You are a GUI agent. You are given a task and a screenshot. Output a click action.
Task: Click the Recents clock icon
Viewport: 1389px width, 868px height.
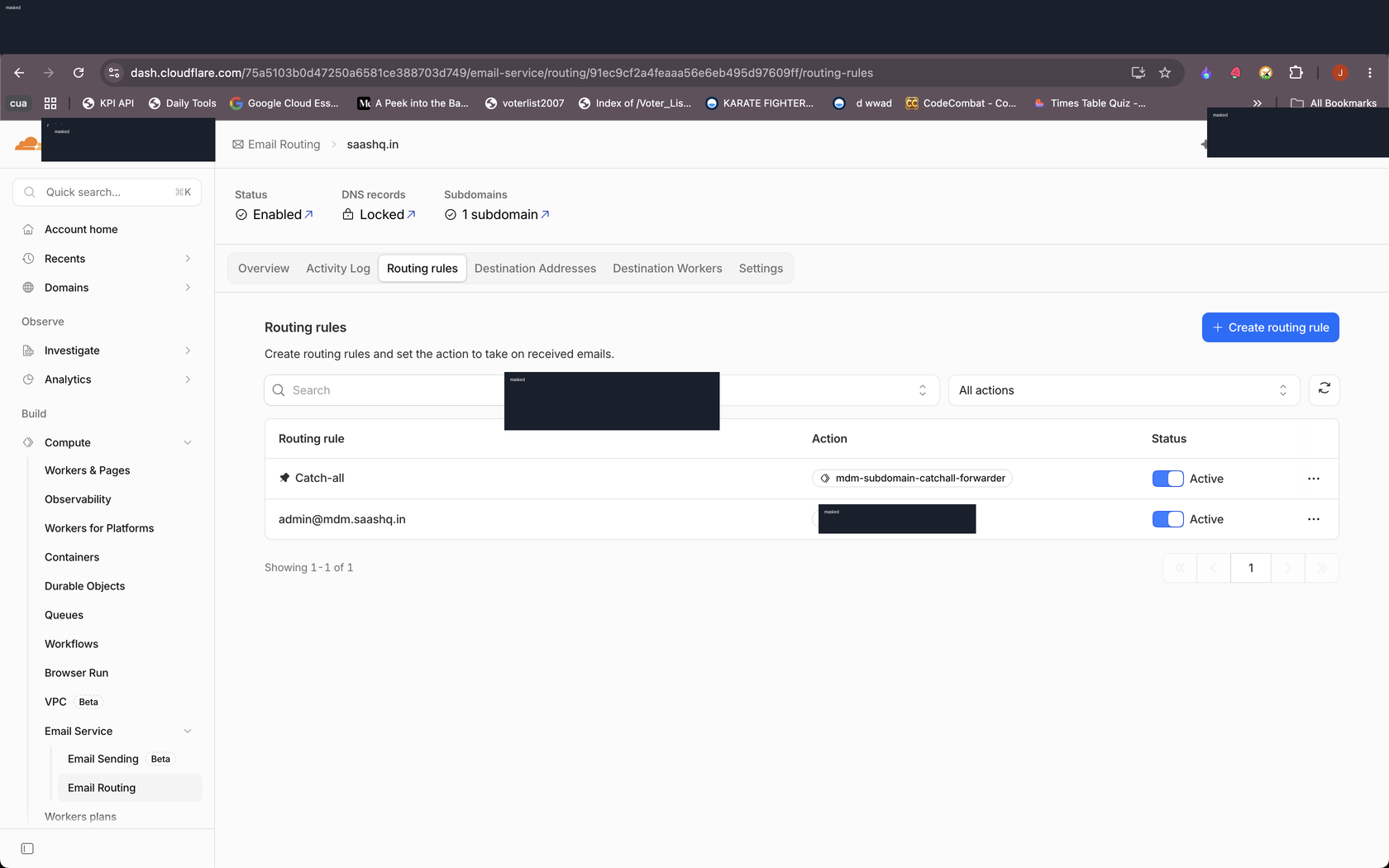pos(28,259)
